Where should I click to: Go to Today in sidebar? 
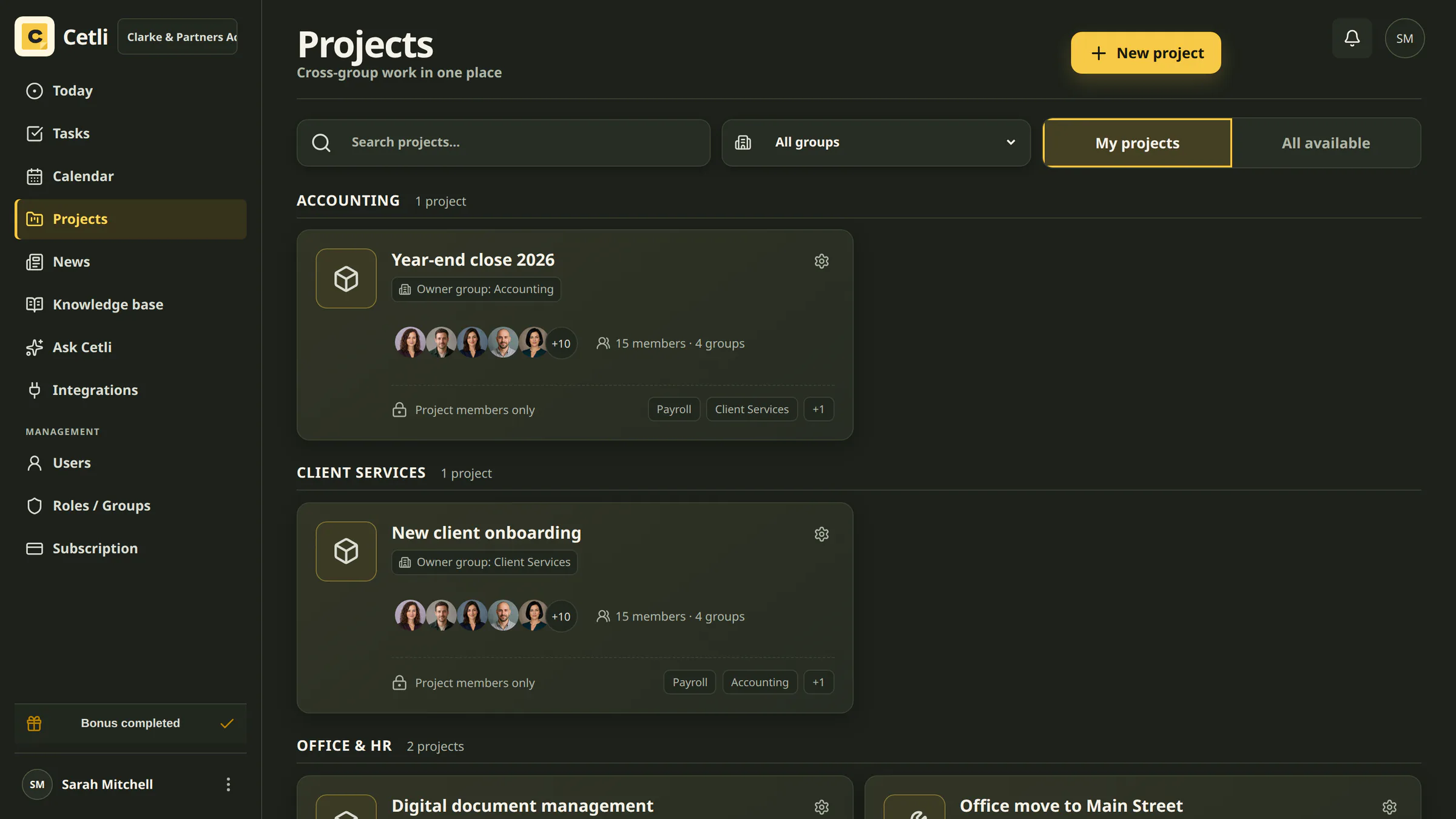(x=130, y=91)
